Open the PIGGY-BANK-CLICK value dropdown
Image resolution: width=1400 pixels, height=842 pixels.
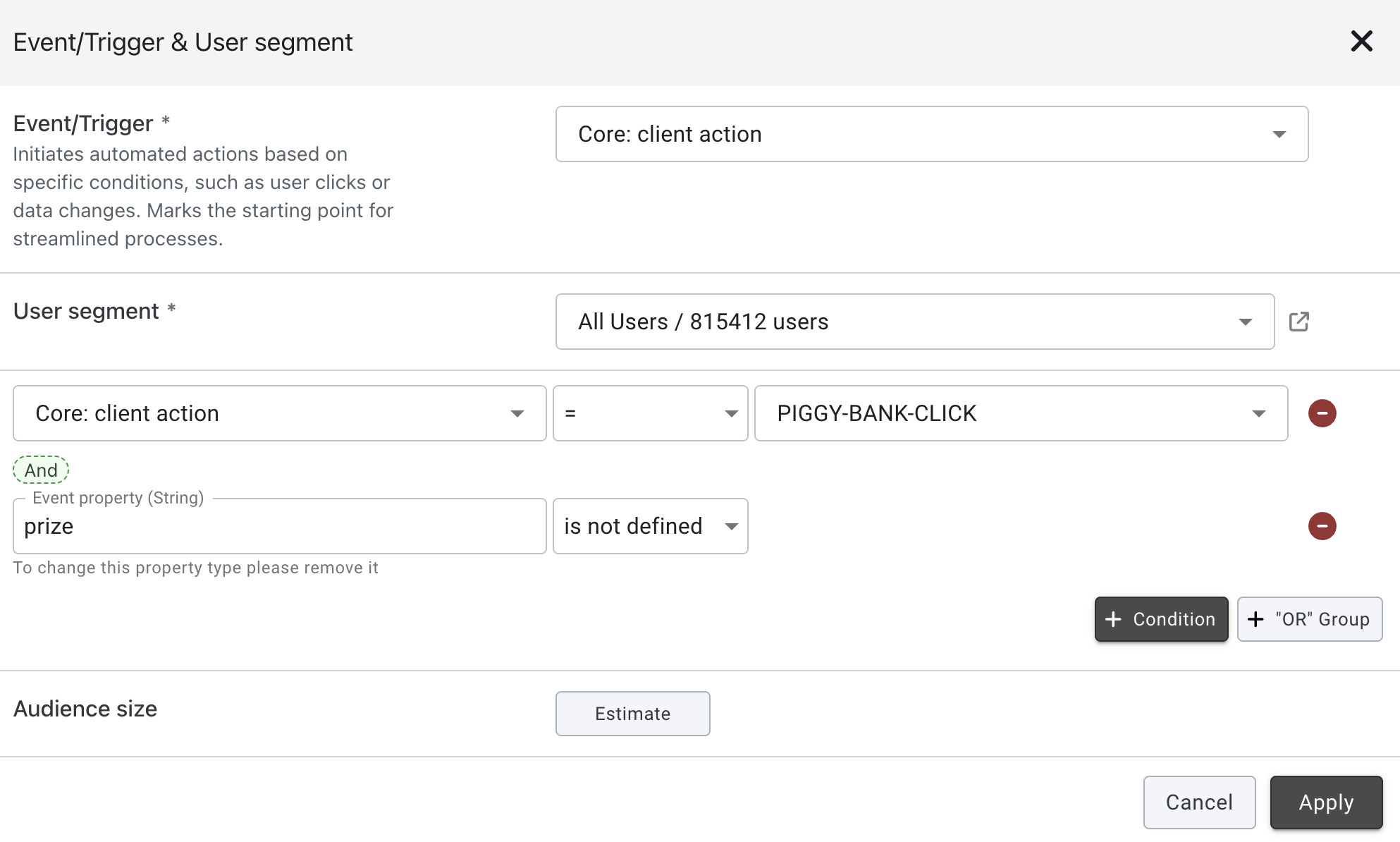click(x=1020, y=413)
